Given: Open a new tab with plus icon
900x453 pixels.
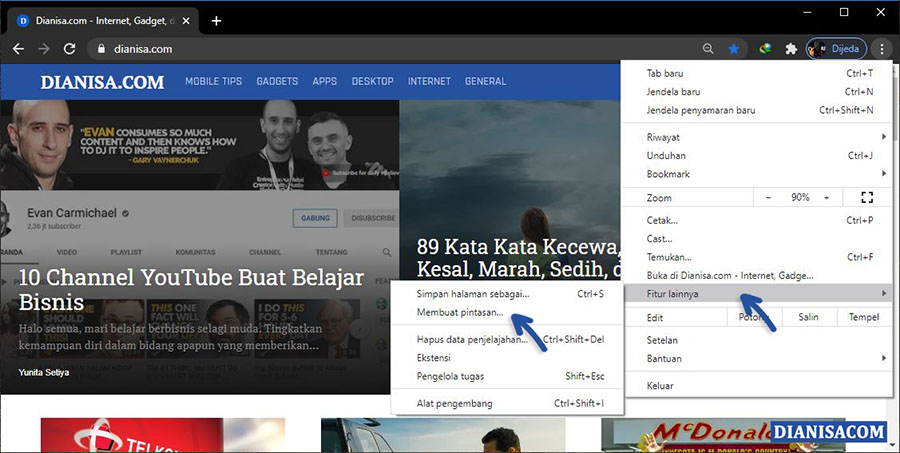Looking at the screenshot, I should coord(216,21).
